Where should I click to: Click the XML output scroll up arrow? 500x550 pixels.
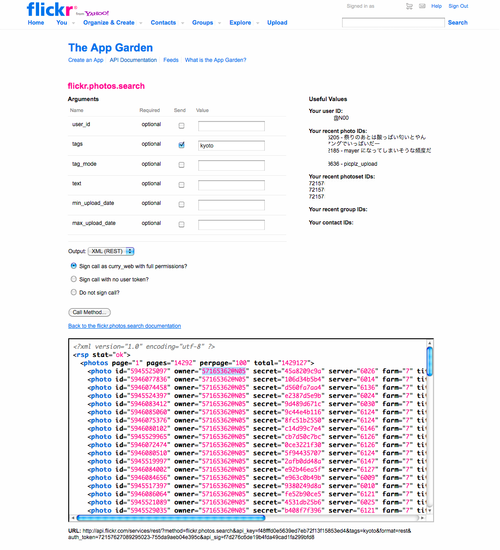429,343
